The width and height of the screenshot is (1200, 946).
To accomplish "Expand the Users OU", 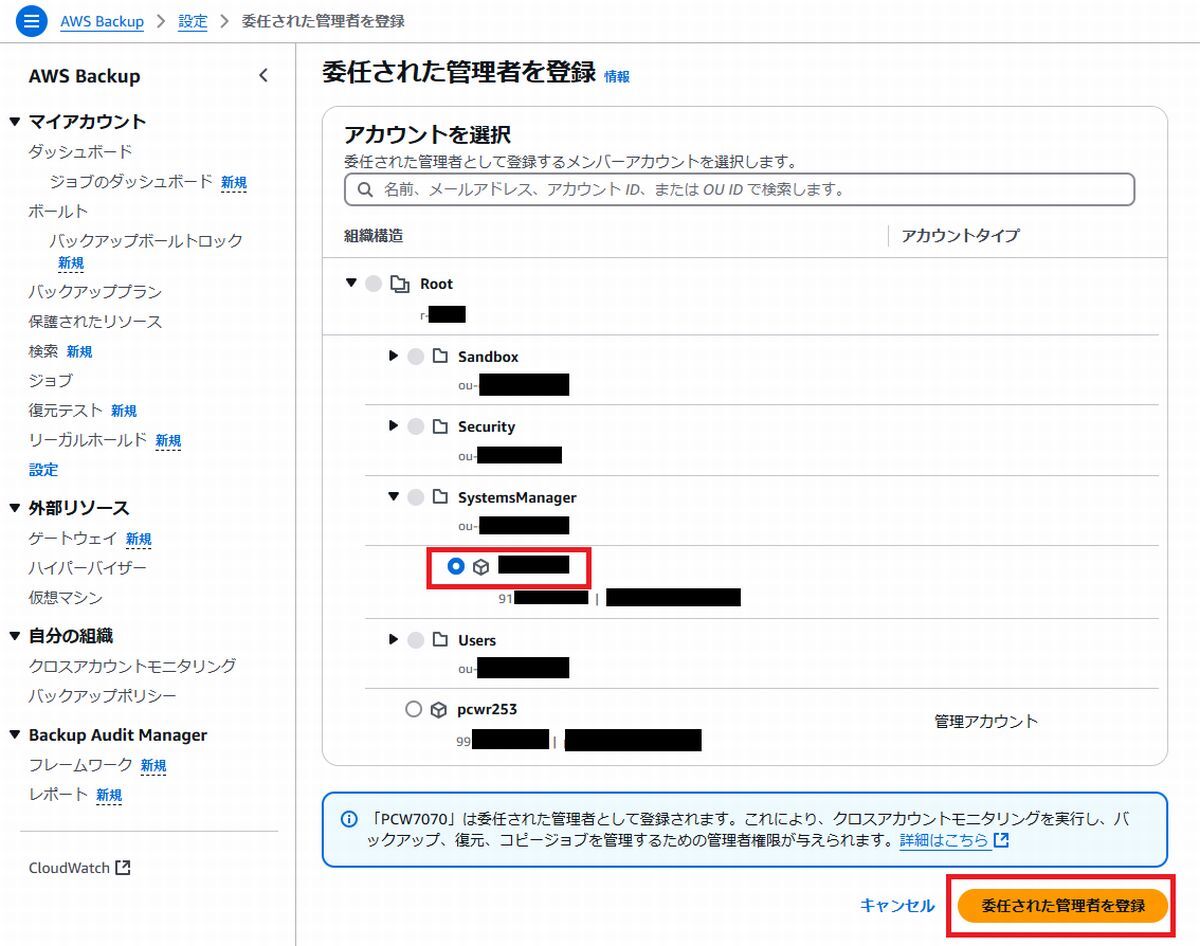I will click(393, 639).
